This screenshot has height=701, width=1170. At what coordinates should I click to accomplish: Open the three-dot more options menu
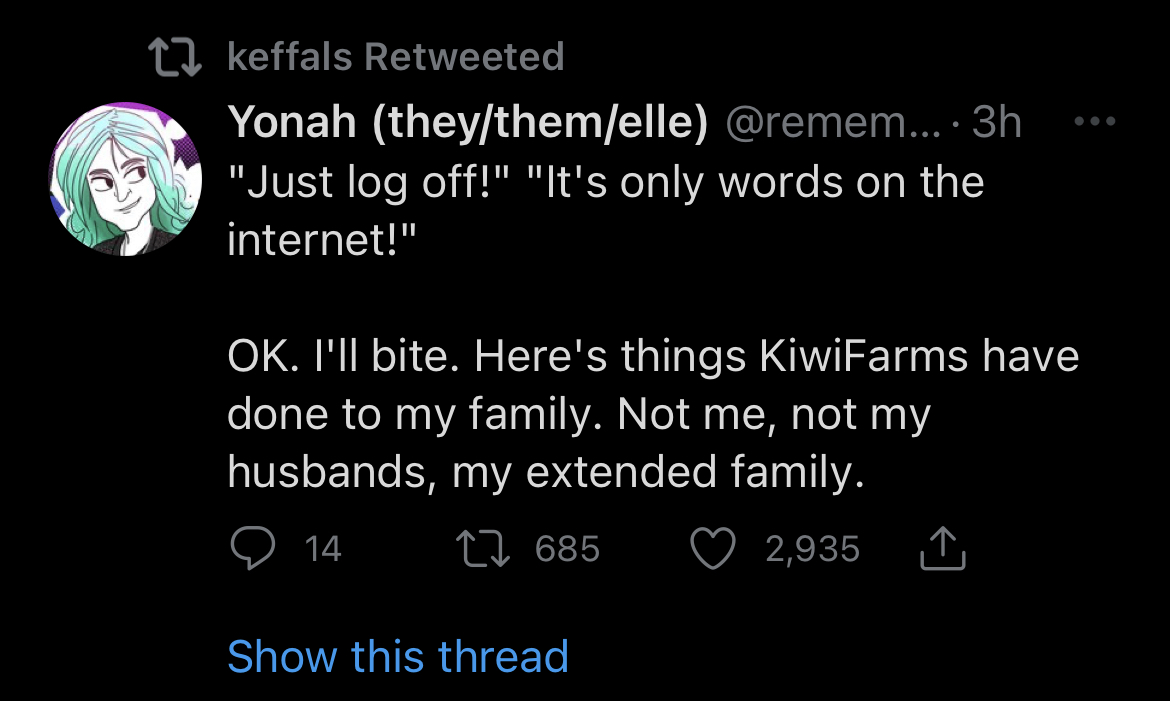click(x=1095, y=120)
